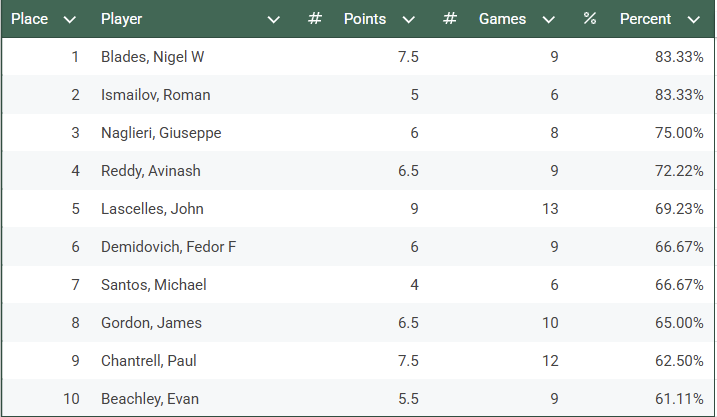Sort by the Player column header

[122, 19]
